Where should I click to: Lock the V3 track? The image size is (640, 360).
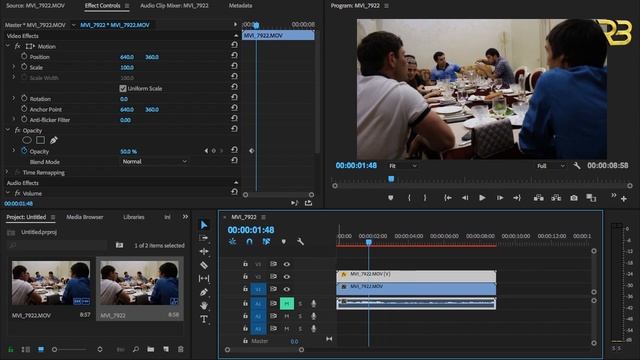pyautogui.click(x=245, y=264)
